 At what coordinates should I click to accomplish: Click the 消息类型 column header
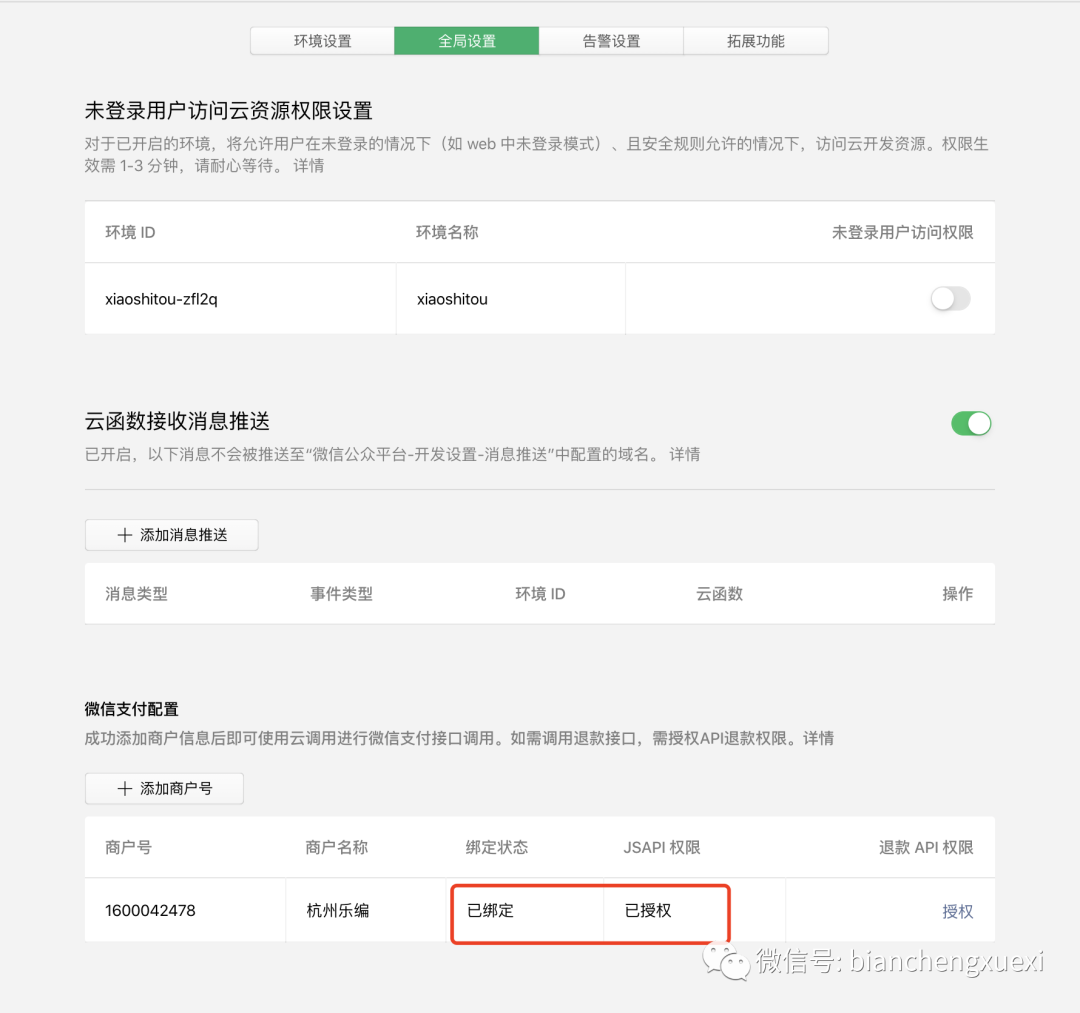[x=136, y=594]
